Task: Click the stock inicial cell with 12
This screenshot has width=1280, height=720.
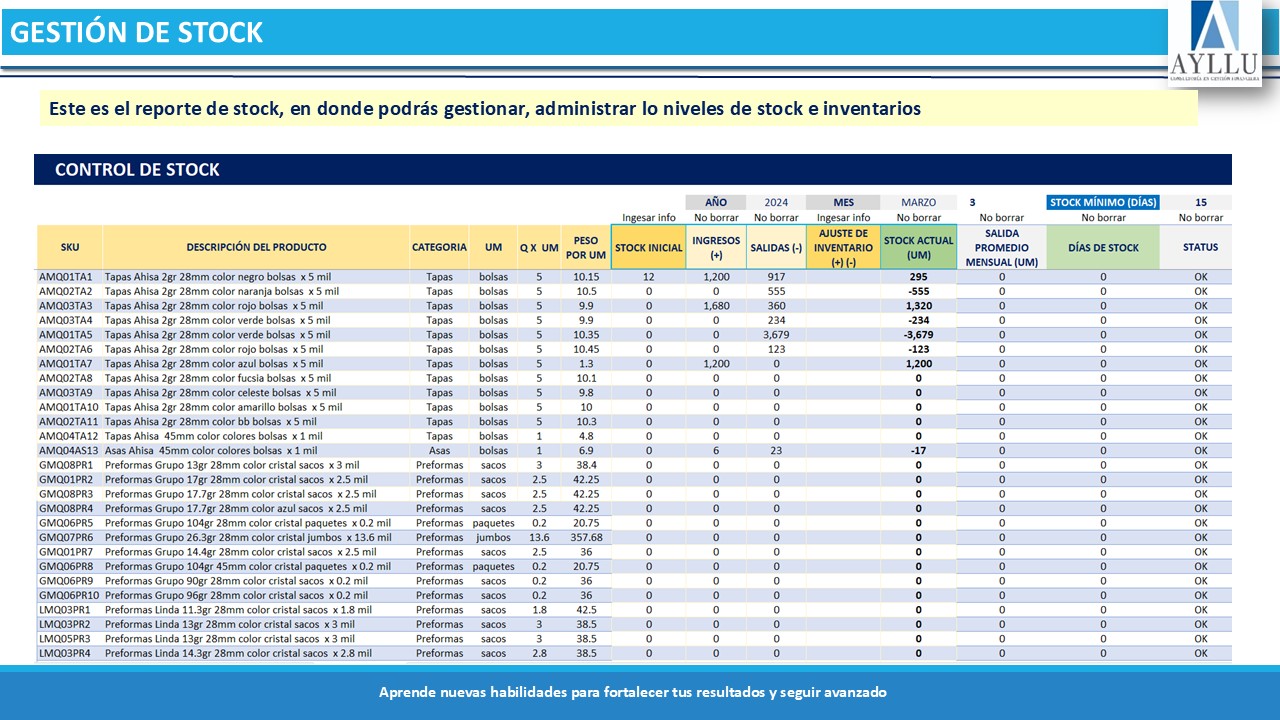Action: pyautogui.click(x=648, y=277)
